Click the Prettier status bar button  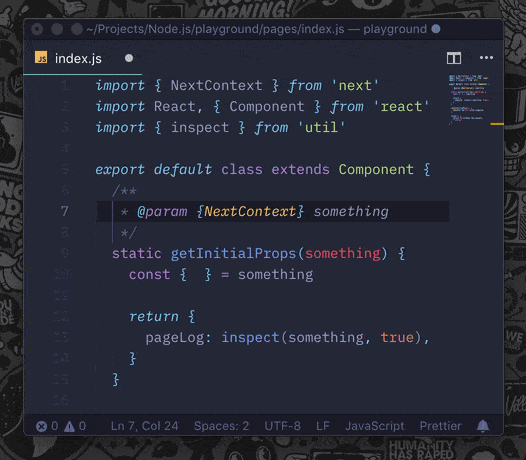click(x=440, y=426)
